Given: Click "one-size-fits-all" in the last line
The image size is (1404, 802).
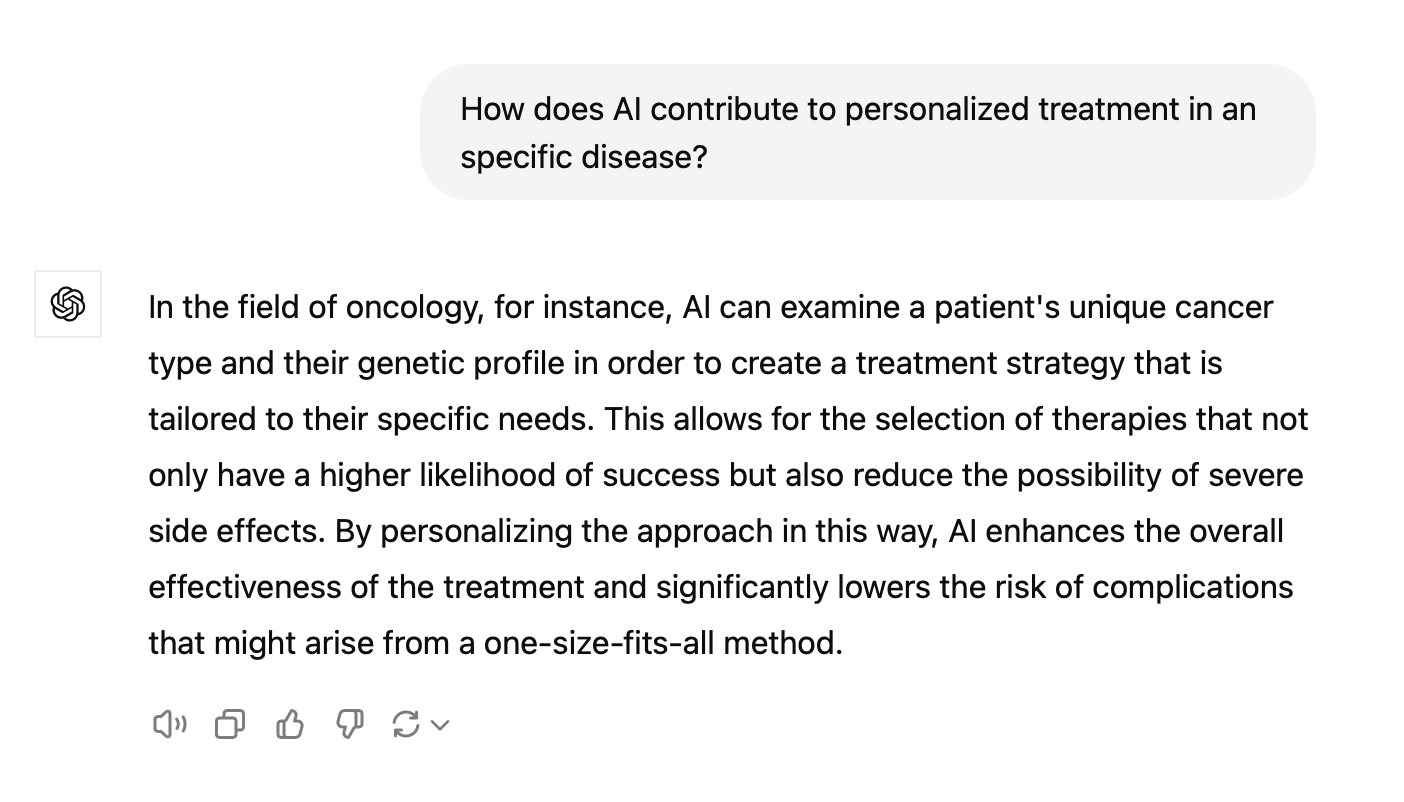Looking at the screenshot, I should coord(599,643).
